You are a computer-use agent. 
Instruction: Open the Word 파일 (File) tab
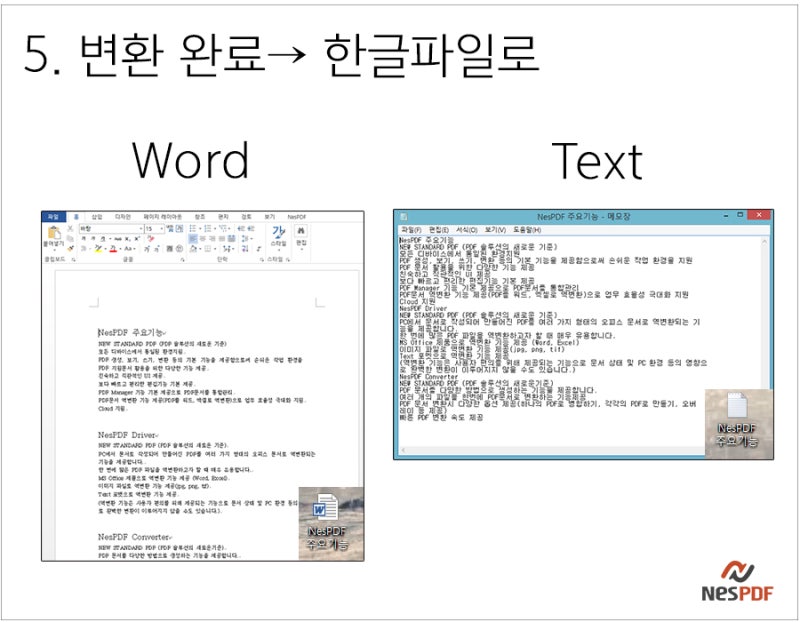[x=53, y=217]
